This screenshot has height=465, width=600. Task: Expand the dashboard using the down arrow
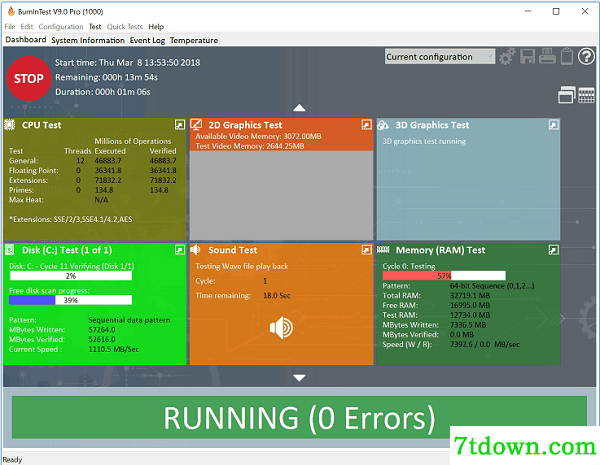coord(299,378)
